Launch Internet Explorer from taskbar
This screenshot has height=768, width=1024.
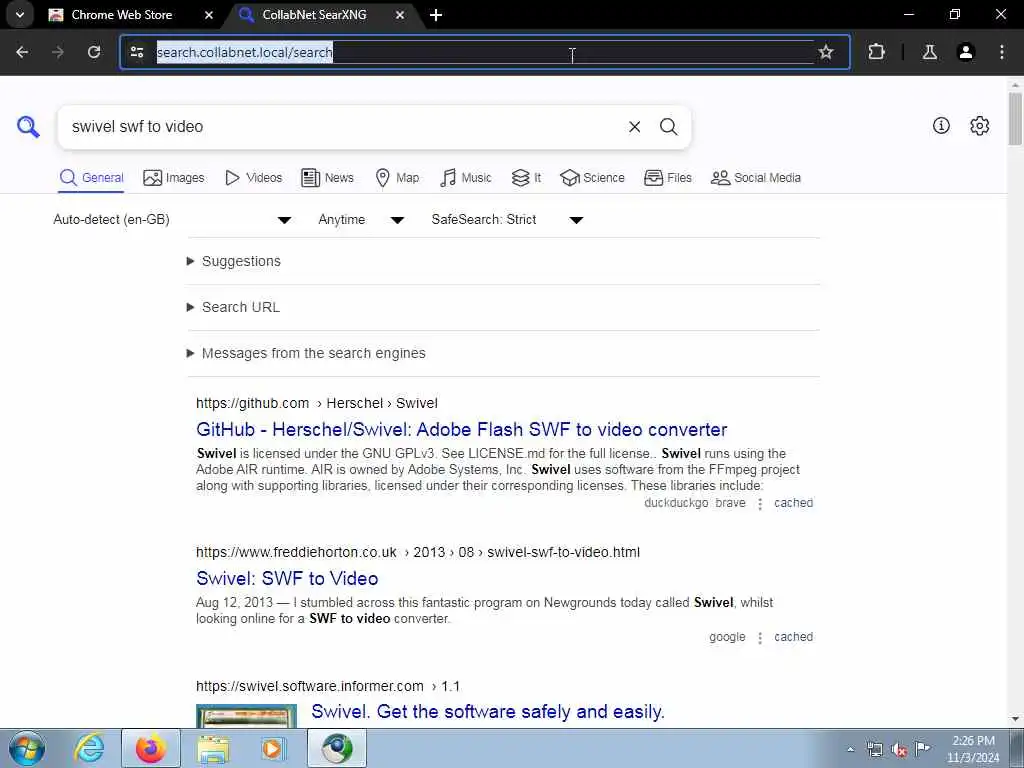89,748
